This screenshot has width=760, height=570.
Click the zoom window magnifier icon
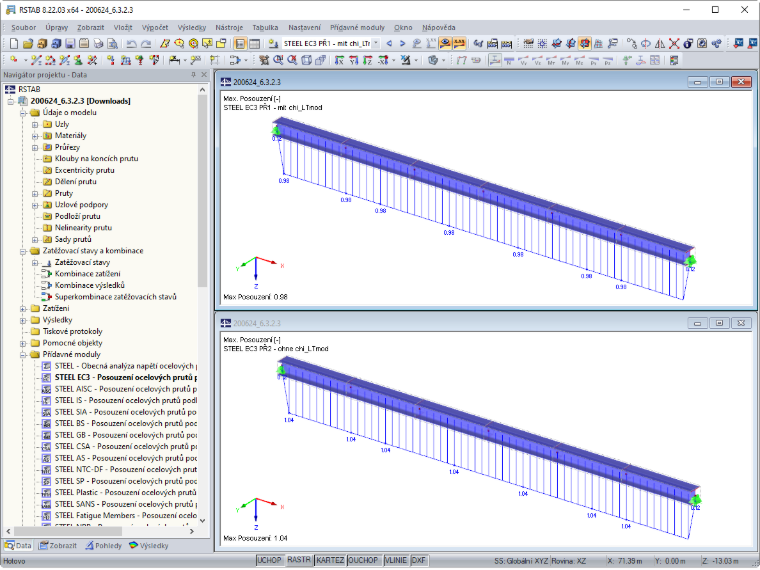[x=278, y=60]
